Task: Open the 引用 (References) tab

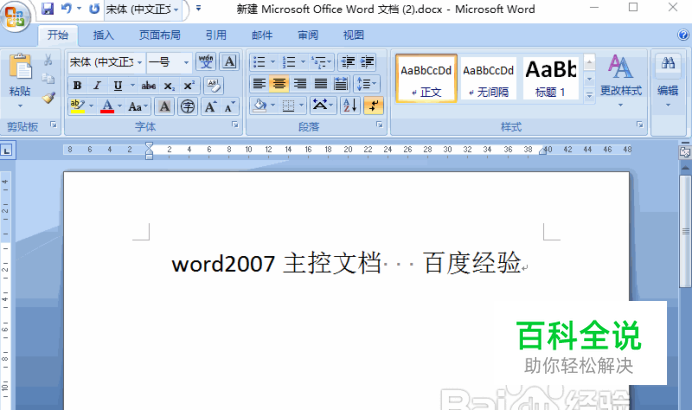Action: coord(216,35)
